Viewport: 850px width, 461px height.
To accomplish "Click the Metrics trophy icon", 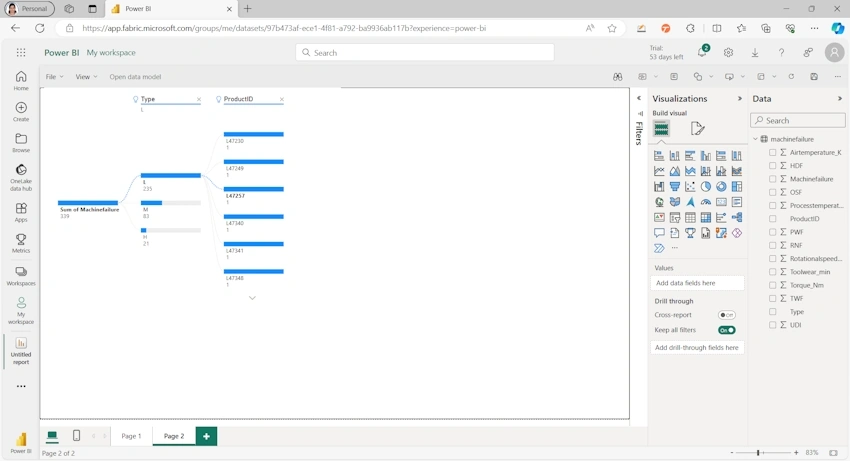I will coord(21,239).
